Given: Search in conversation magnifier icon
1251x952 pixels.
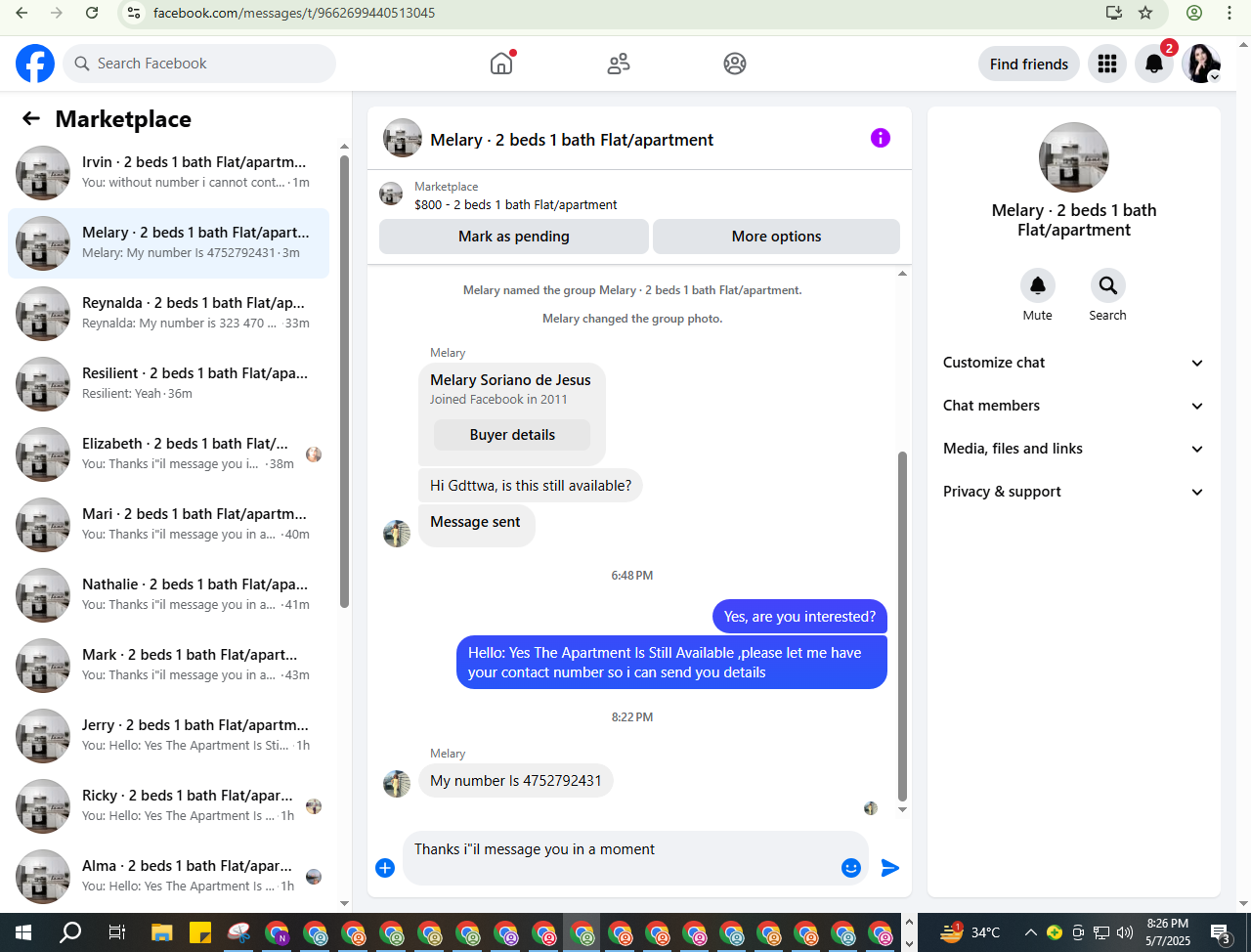Looking at the screenshot, I should tap(1108, 285).
